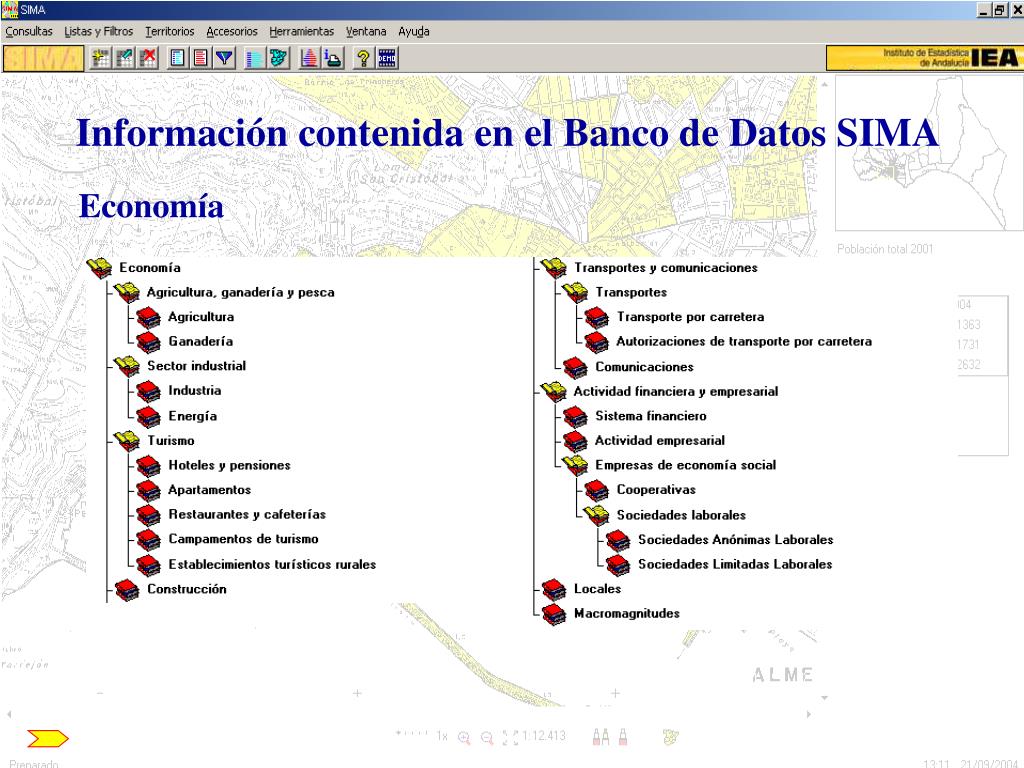The height and width of the screenshot is (768, 1024).
Task: Select the Actividad empresarial entry
Action: pos(660,441)
